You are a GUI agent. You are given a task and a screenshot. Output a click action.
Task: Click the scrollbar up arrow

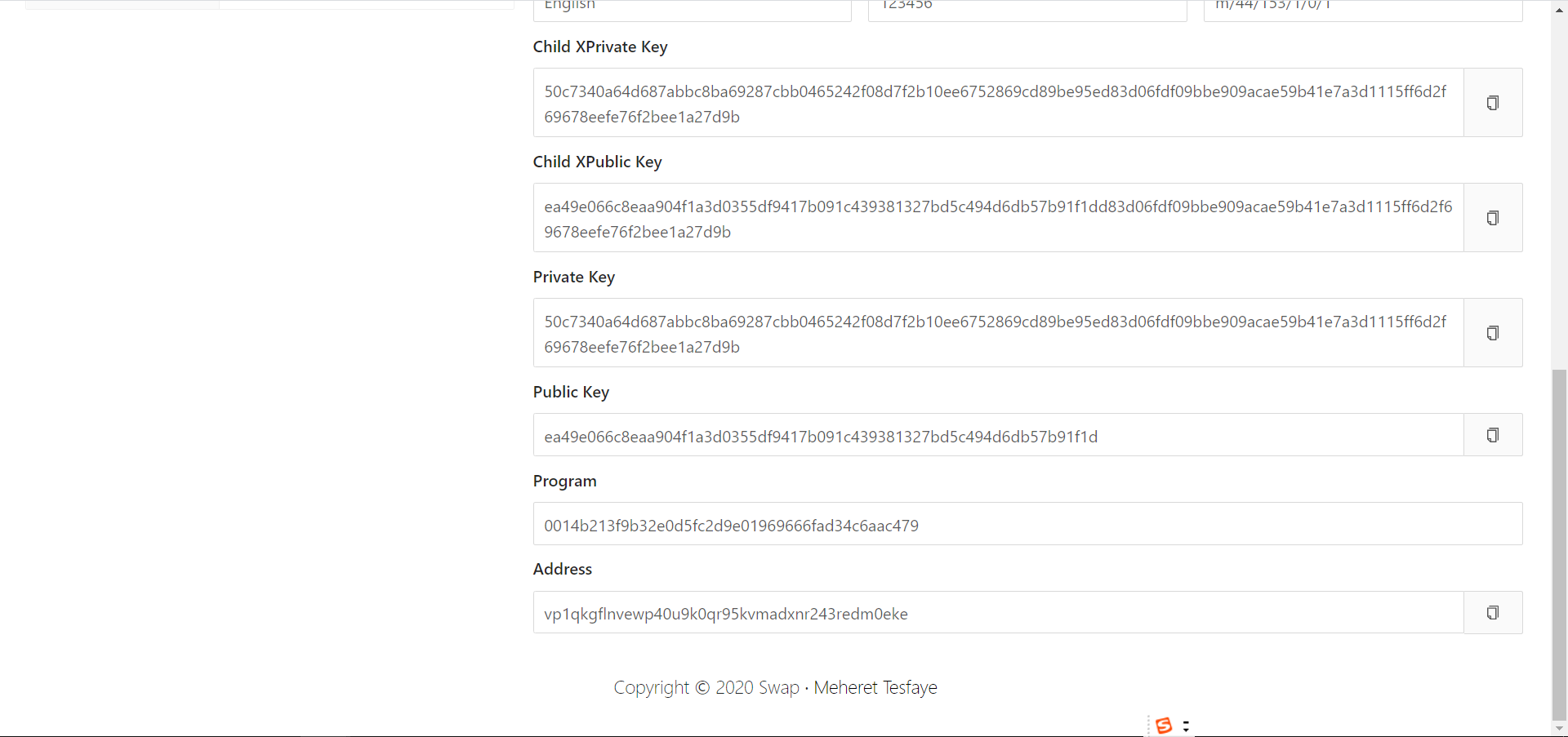1559,10
